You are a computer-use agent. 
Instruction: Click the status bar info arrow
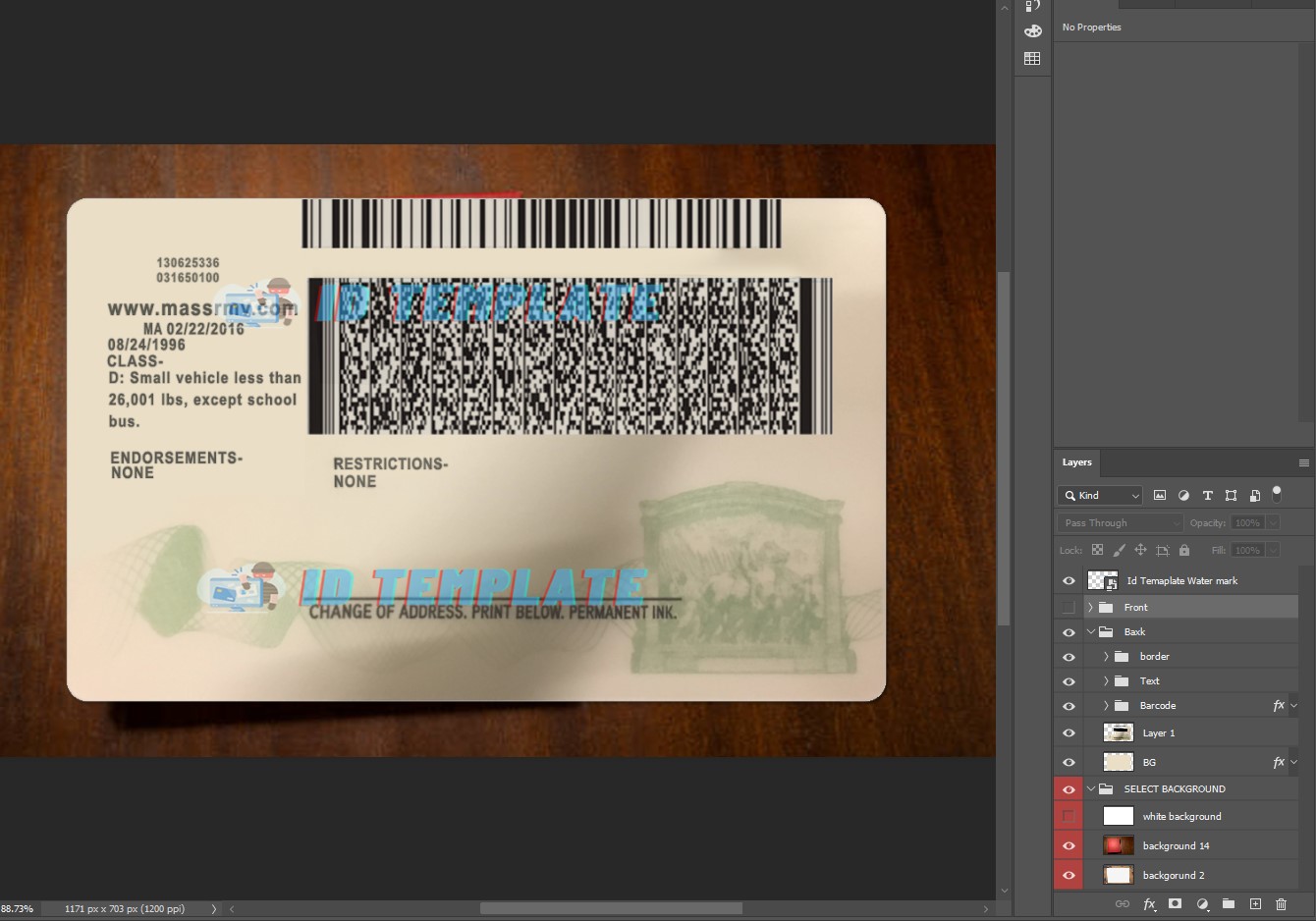213,909
